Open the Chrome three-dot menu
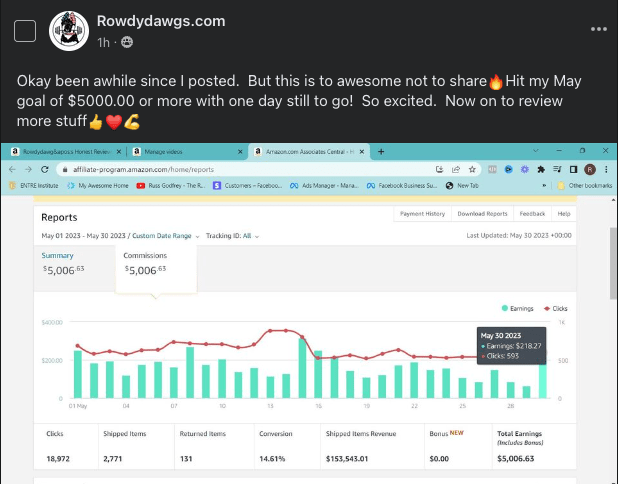This screenshot has height=484, width=618. pos(606,169)
